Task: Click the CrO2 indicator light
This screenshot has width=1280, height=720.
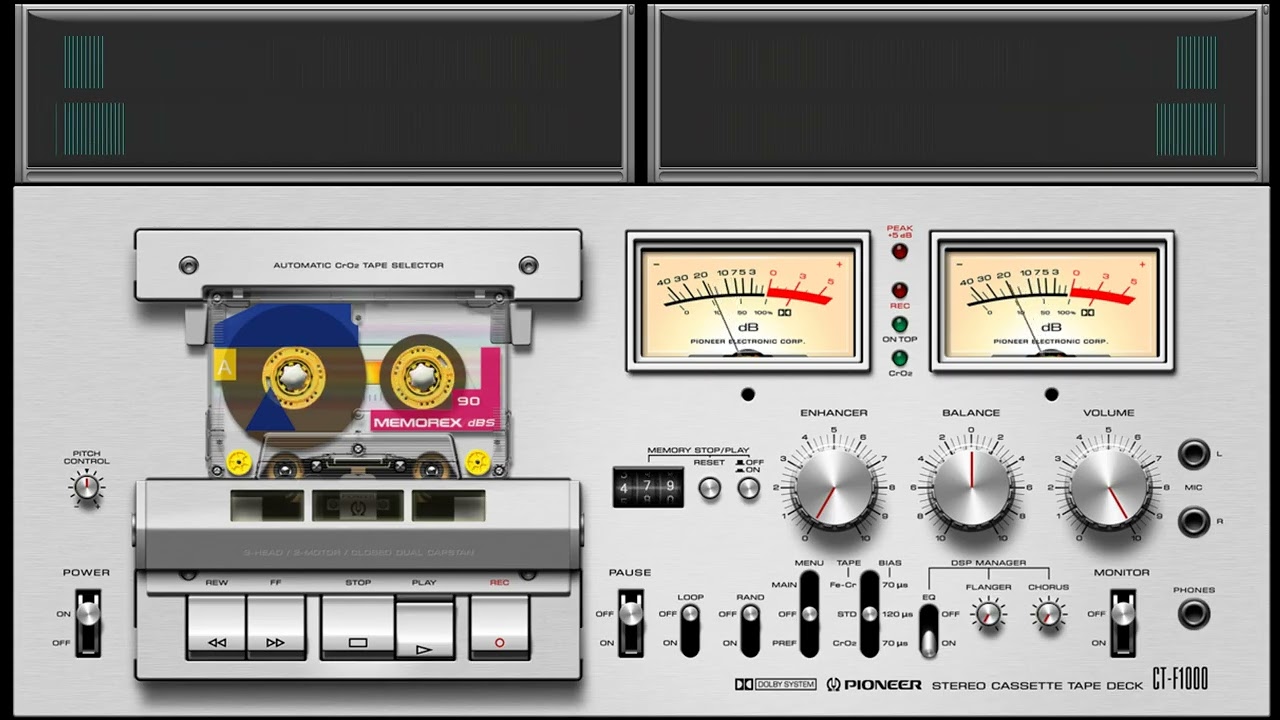Action: pos(900,357)
